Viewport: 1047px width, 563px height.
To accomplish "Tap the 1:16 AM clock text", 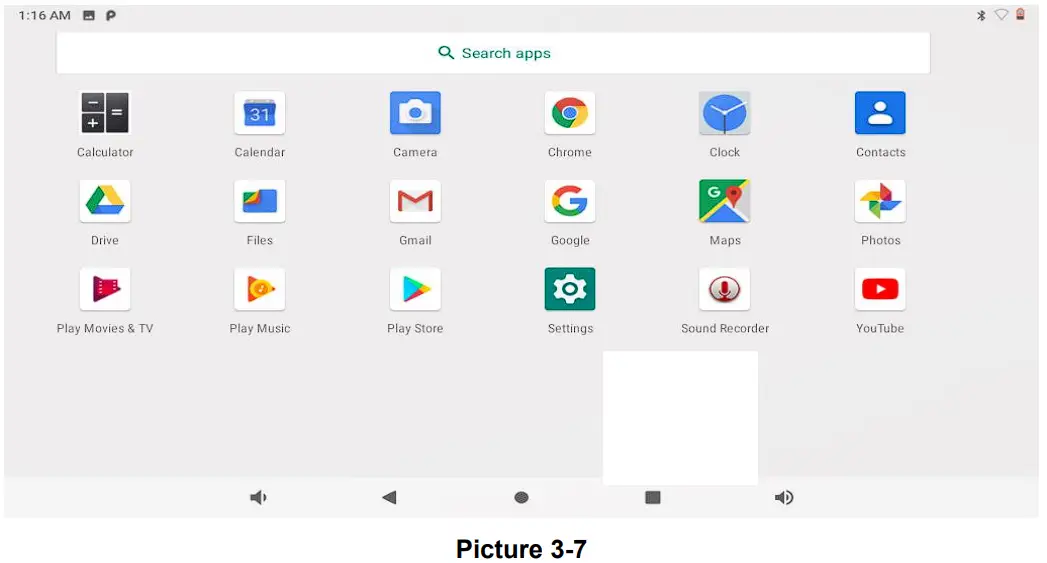I will tap(45, 15).
